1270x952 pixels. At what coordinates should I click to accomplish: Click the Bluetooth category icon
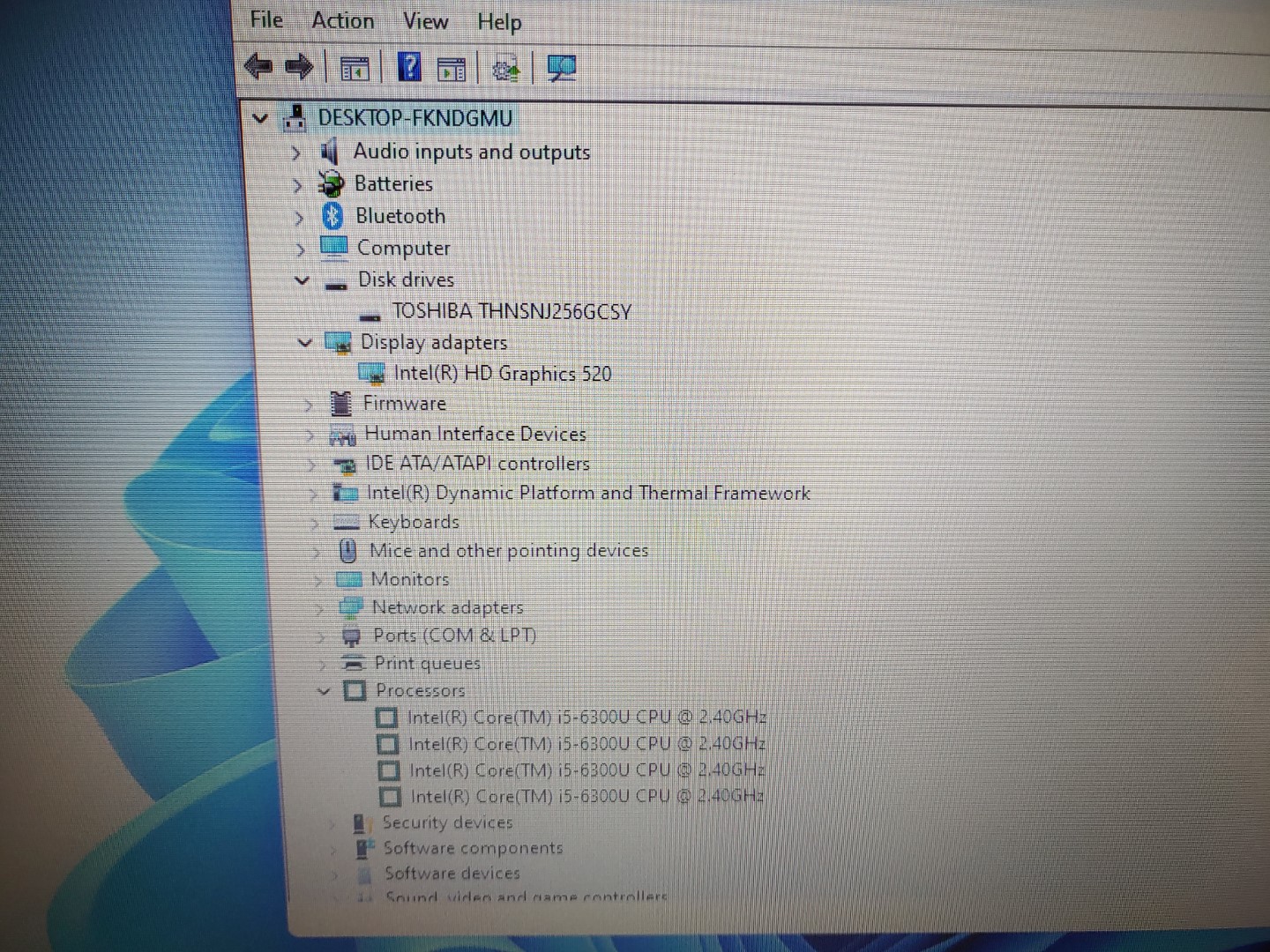pyautogui.click(x=332, y=216)
